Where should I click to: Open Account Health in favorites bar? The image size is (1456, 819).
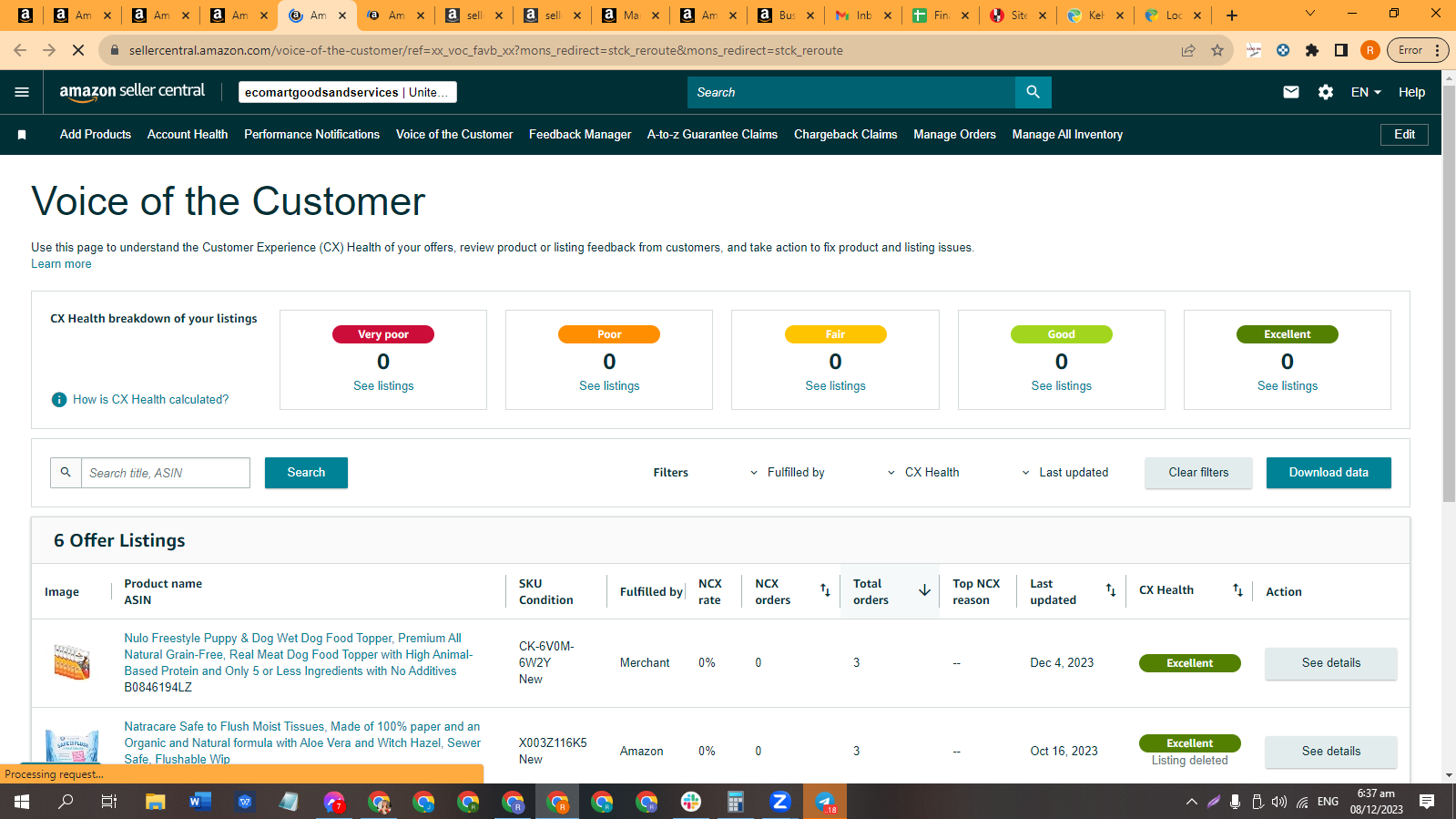point(188,135)
